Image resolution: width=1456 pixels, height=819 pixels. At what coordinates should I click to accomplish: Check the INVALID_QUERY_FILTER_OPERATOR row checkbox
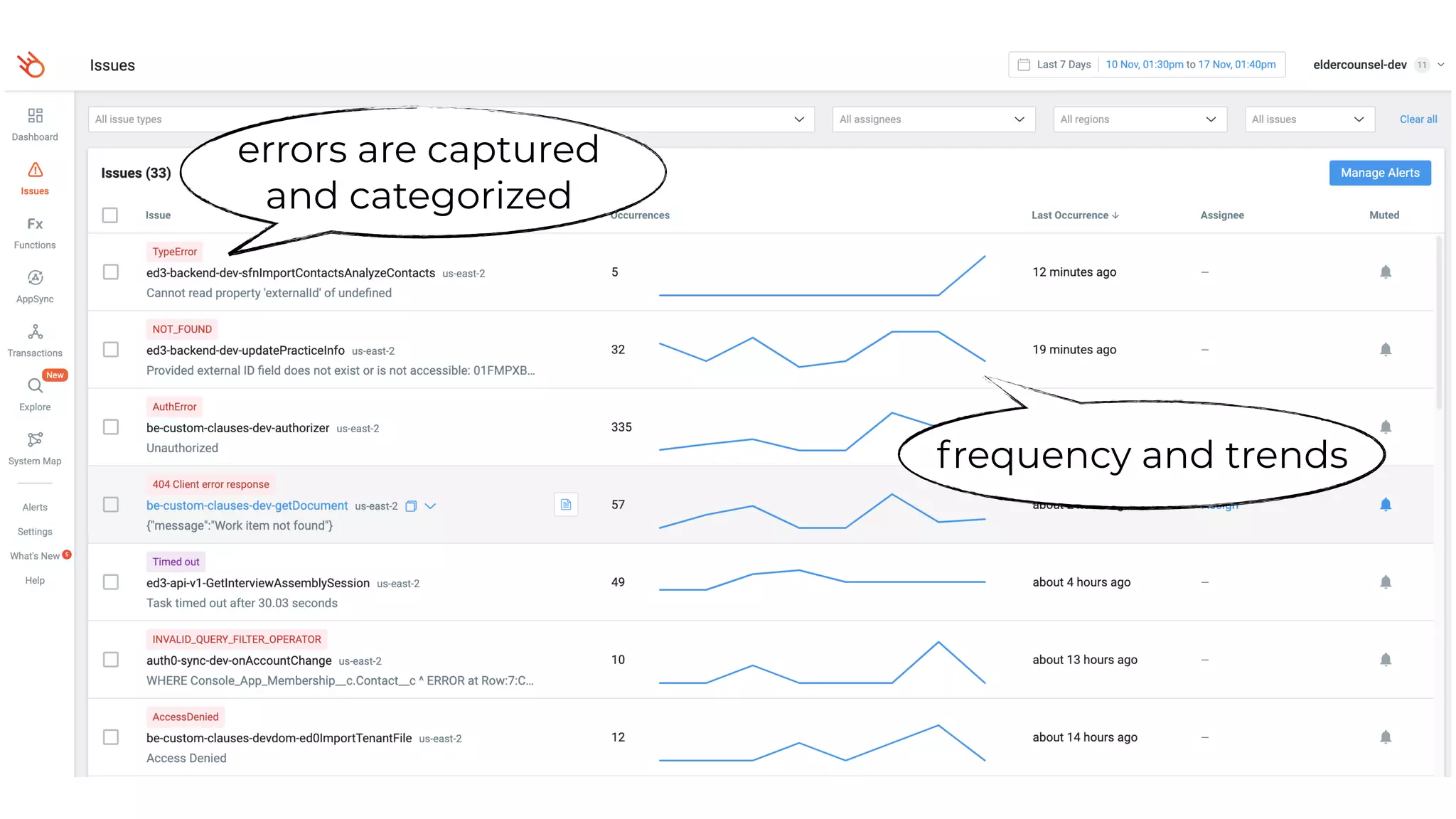click(111, 660)
